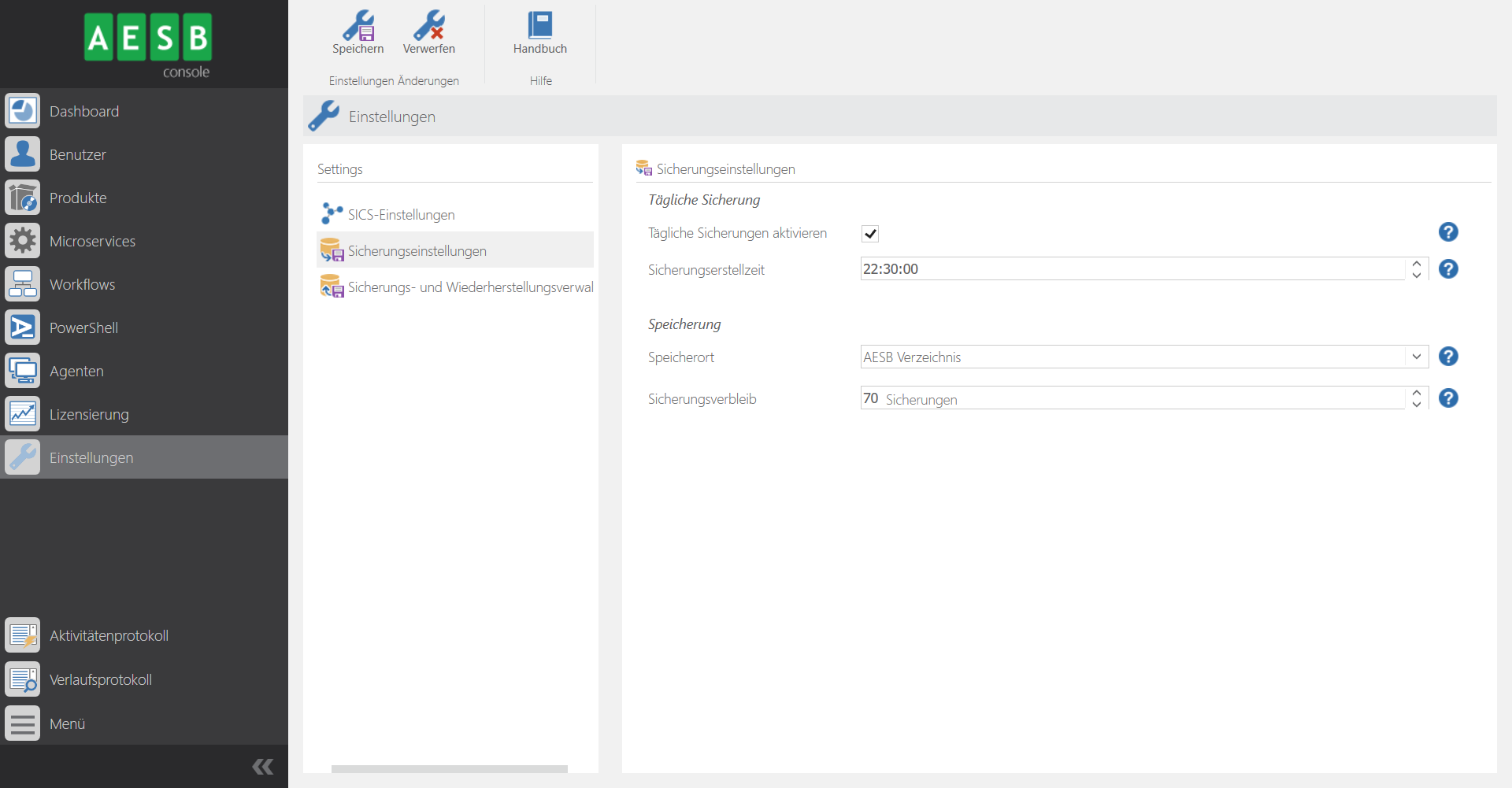Image resolution: width=1512 pixels, height=788 pixels.
Task: Click into the Sicherungserstellzeit time field
Action: point(1131,269)
